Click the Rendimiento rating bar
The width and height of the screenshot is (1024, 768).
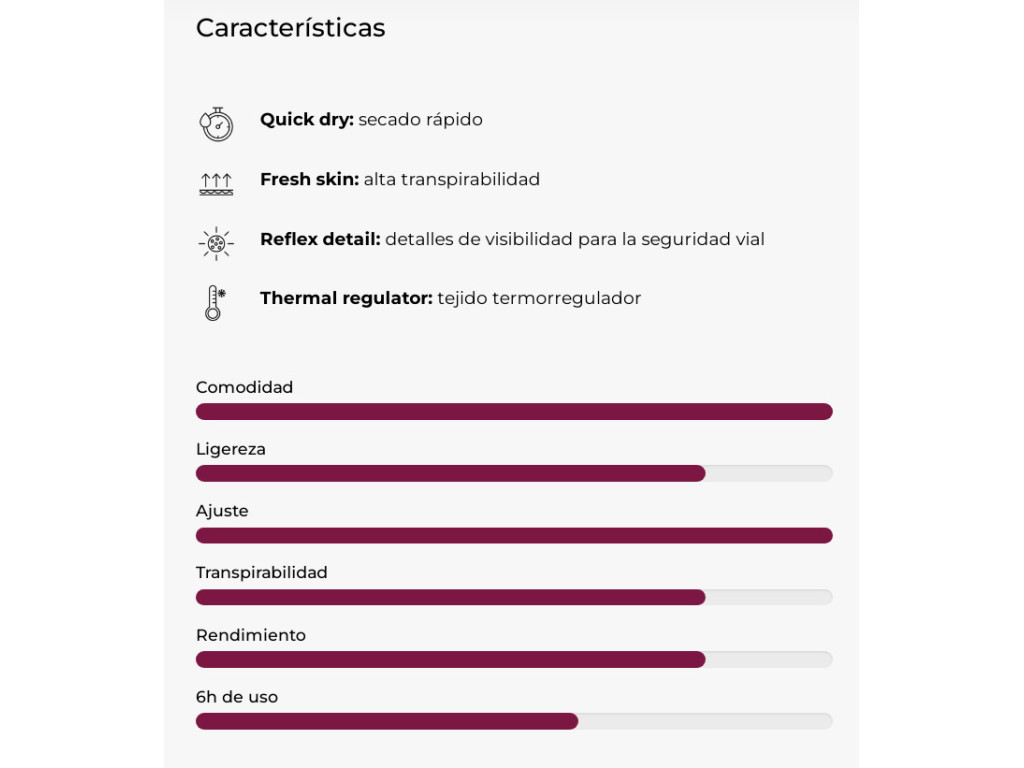[x=514, y=660]
